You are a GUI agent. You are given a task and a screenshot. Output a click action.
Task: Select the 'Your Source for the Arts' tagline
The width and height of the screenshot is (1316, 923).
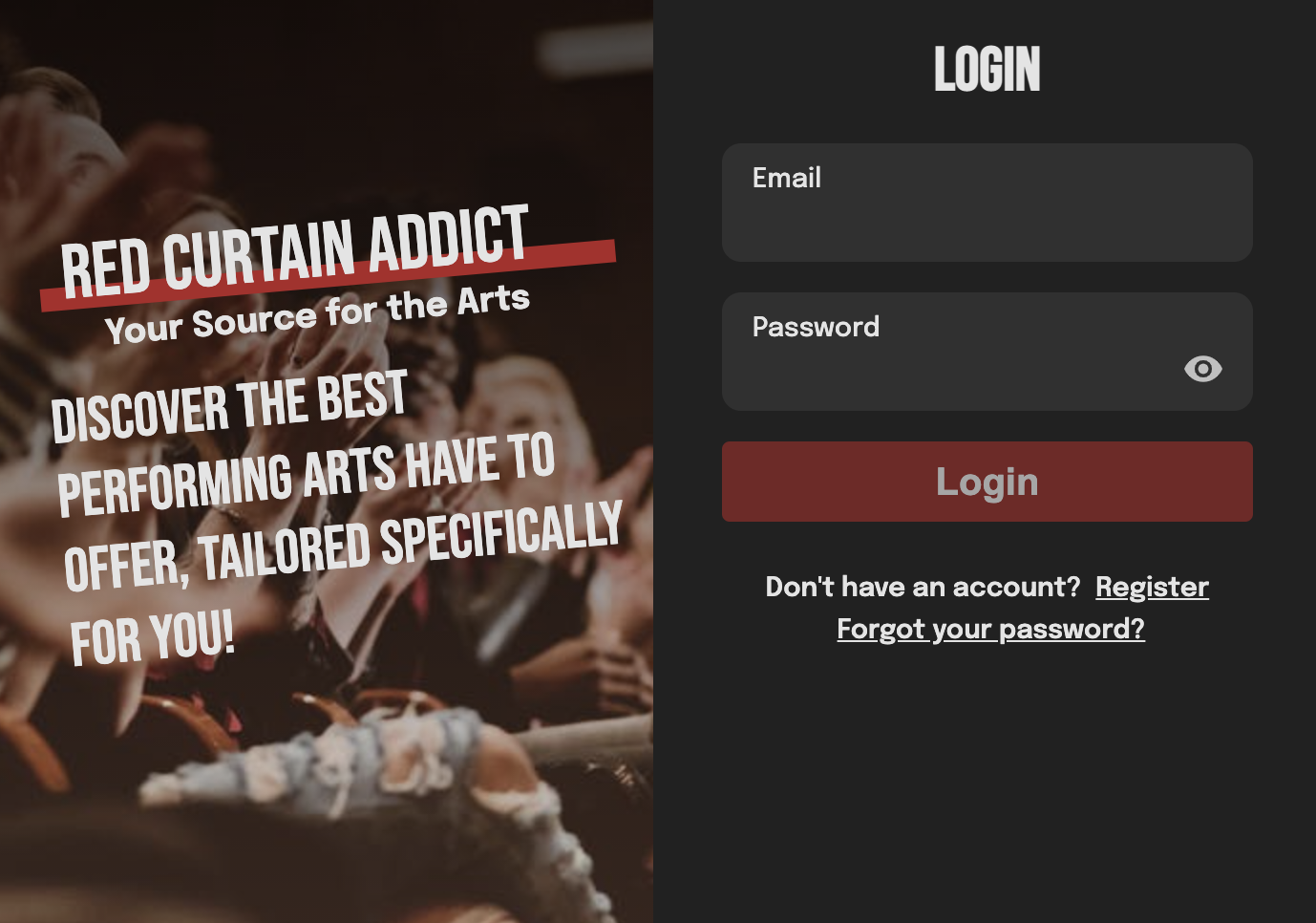click(x=317, y=314)
